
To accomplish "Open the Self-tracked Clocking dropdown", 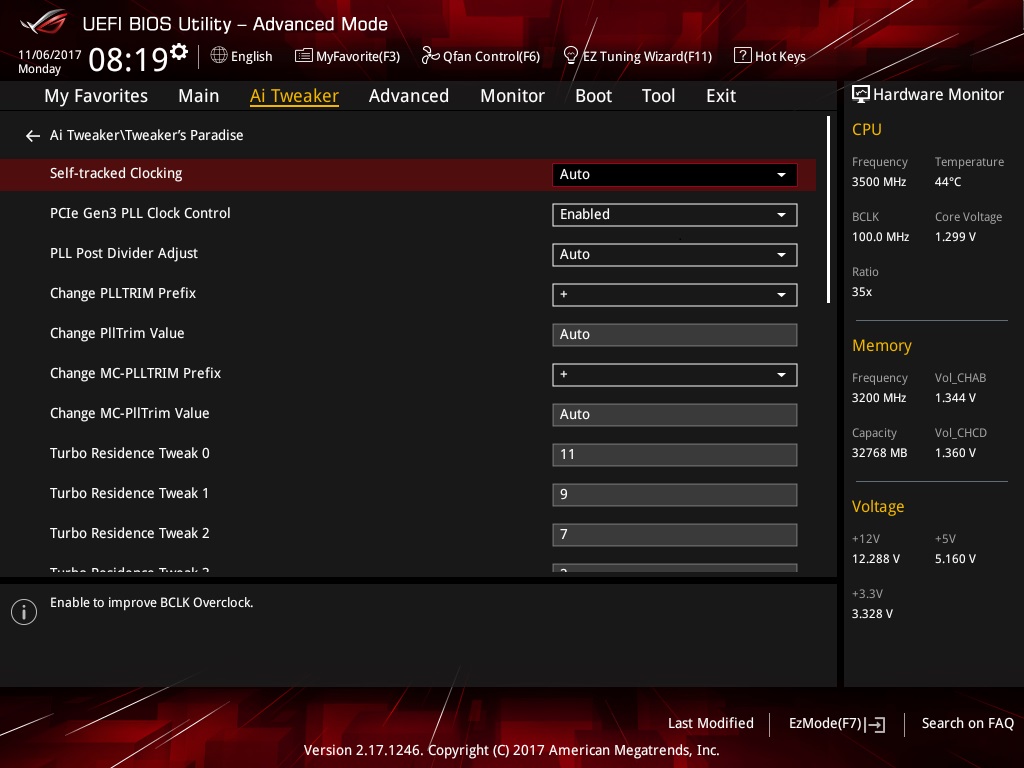I will point(675,174).
